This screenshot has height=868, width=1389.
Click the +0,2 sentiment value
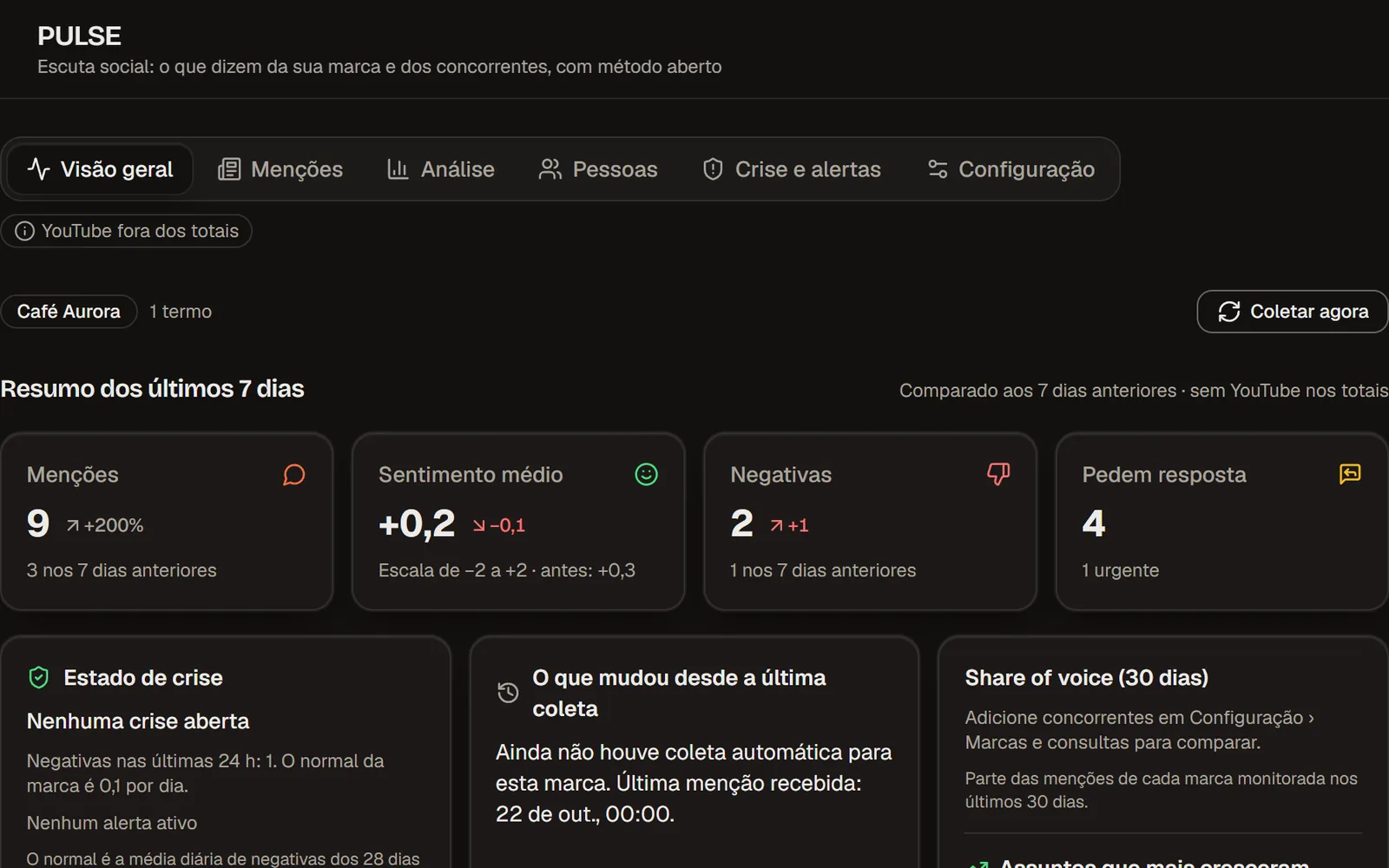(x=417, y=523)
